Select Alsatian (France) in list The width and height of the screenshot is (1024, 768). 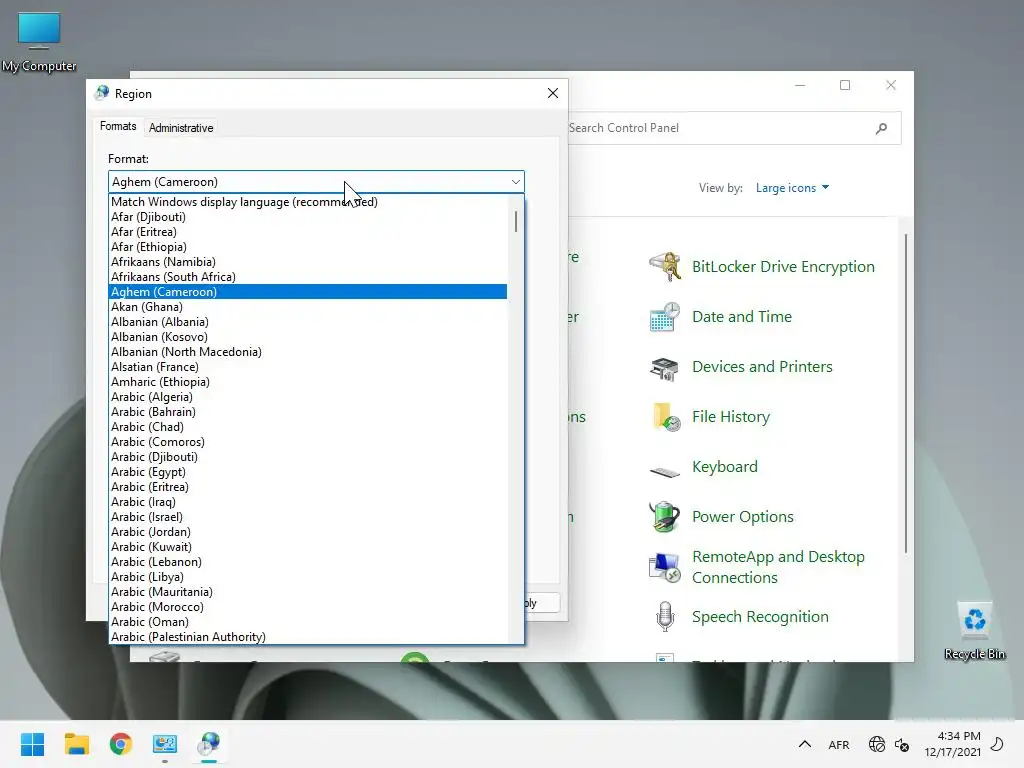[x=308, y=367]
